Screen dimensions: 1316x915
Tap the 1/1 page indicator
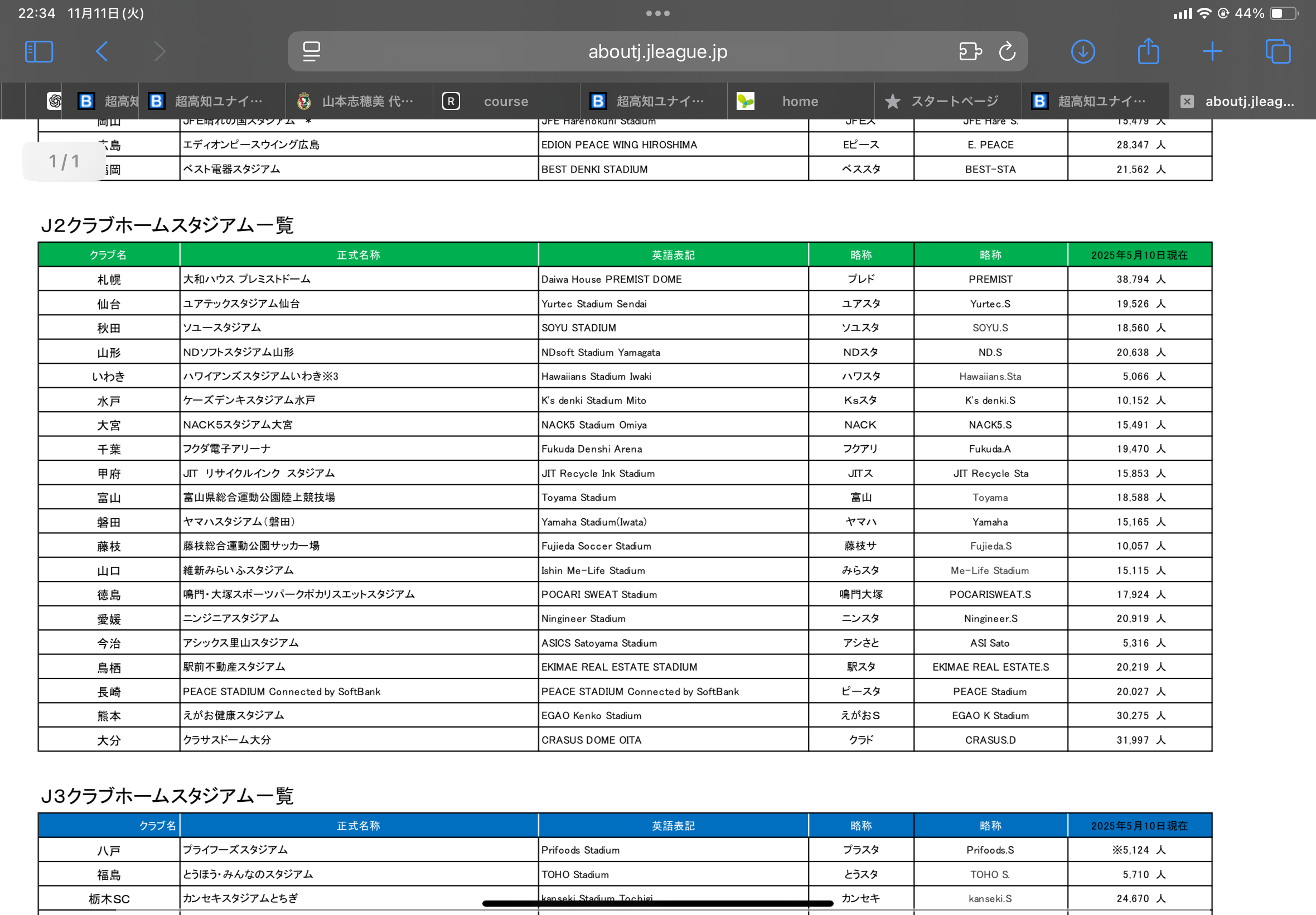click(x=64, y=162)
